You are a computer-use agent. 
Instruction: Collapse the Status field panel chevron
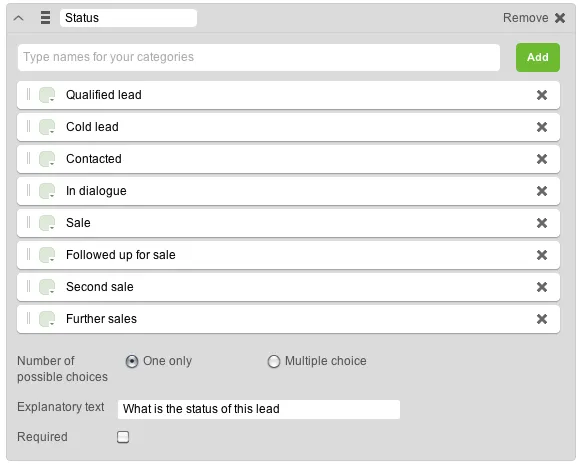pyautogui.click(x=19, y=18)
